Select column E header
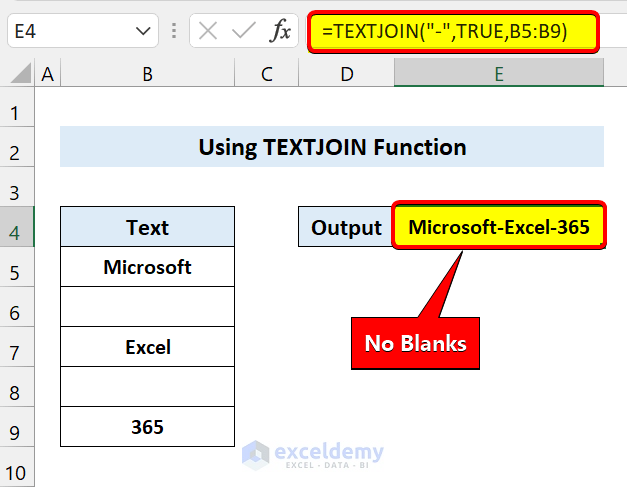This screenshot has width=627, height=487. tap(499, 74)
